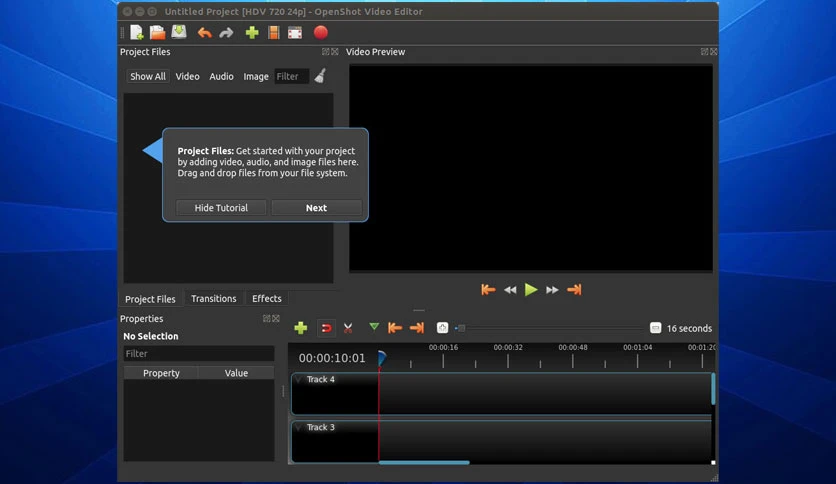The height and width of the screenshot is (484, 836).
Task: Open fullscreen icon in main toolbar
Action: pos(295,33)
